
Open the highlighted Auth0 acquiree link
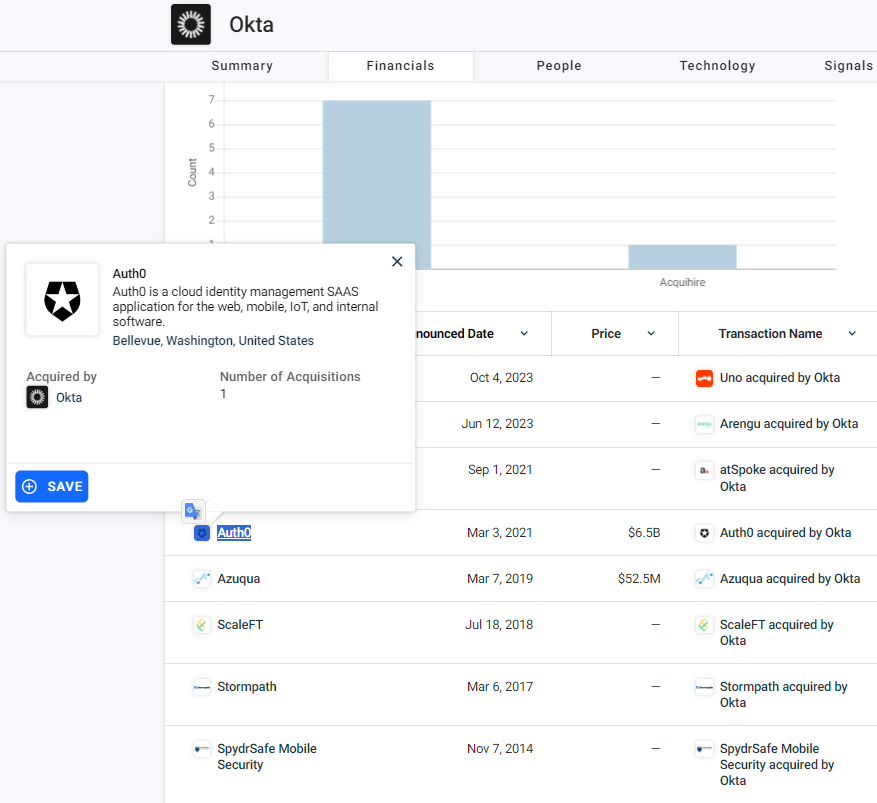(234, 532)
